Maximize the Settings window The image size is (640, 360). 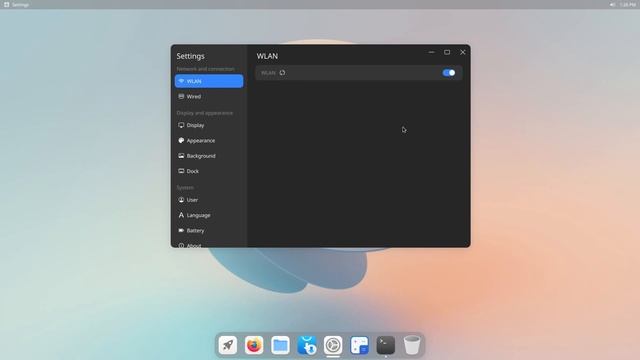[447, 52]
